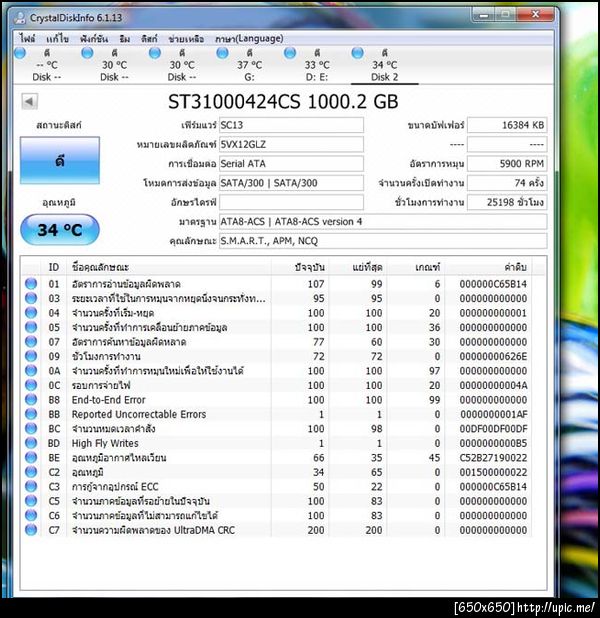Viewport: 600px width, 618px height.
Task: Click status orb of attribute BC
Action: [31, 429]
